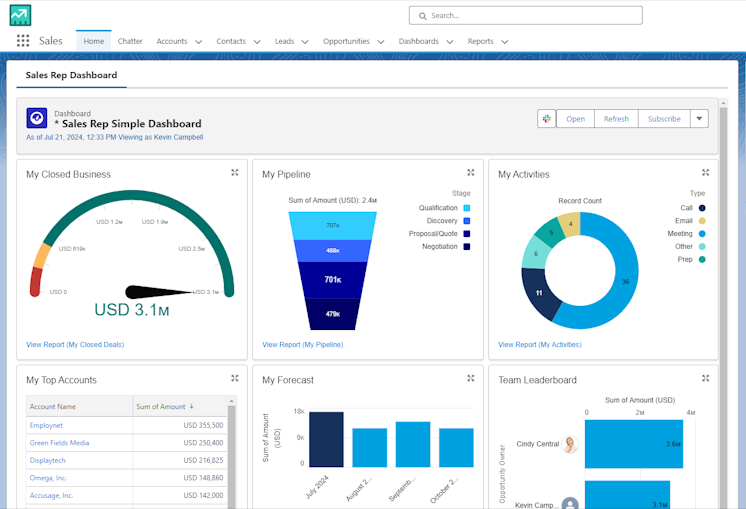Open the Omega, Inc. account
This screenshot has width=746, height=509.
click(48, 478)
